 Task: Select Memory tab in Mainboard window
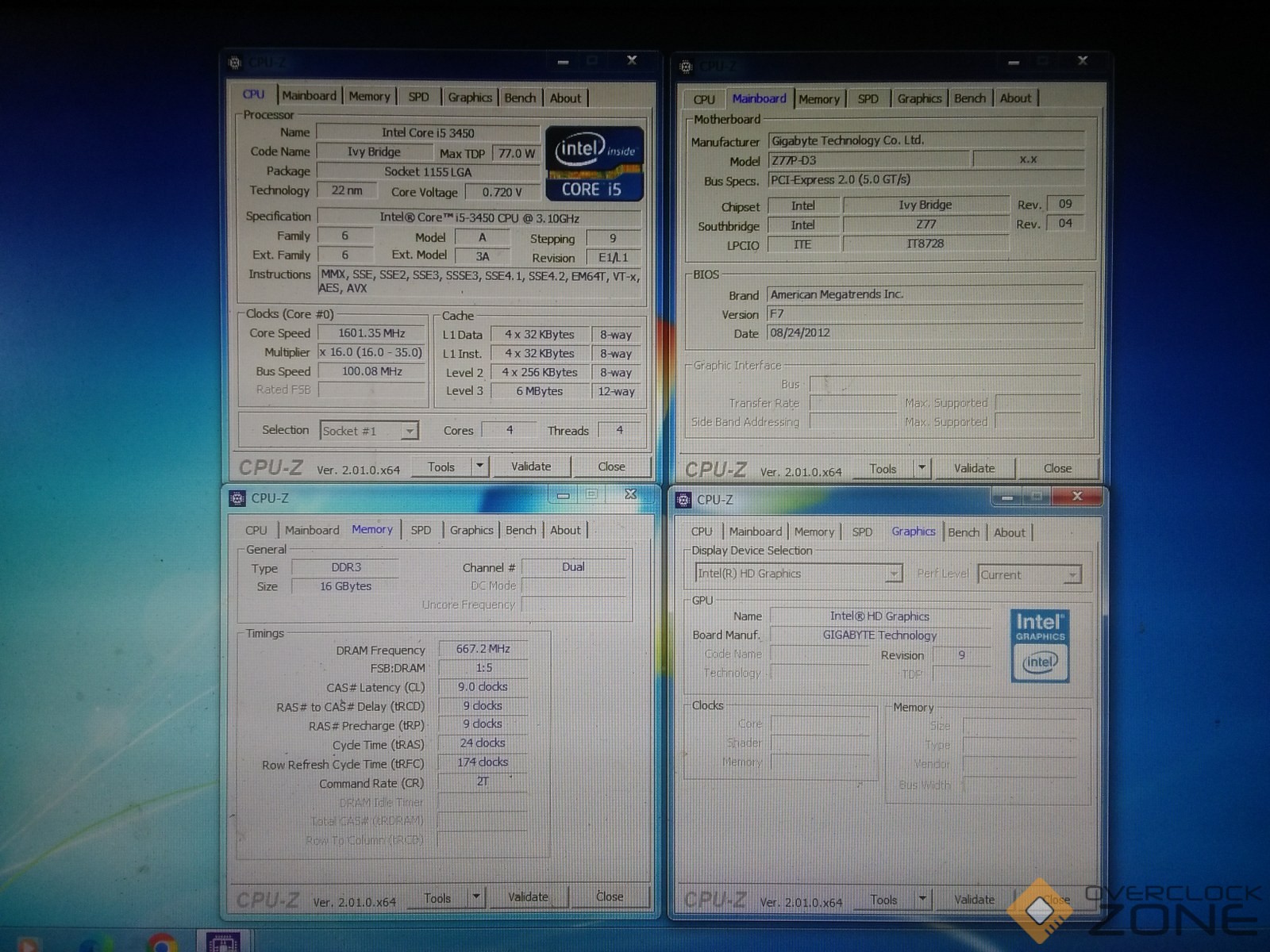[x=819, y=99]
